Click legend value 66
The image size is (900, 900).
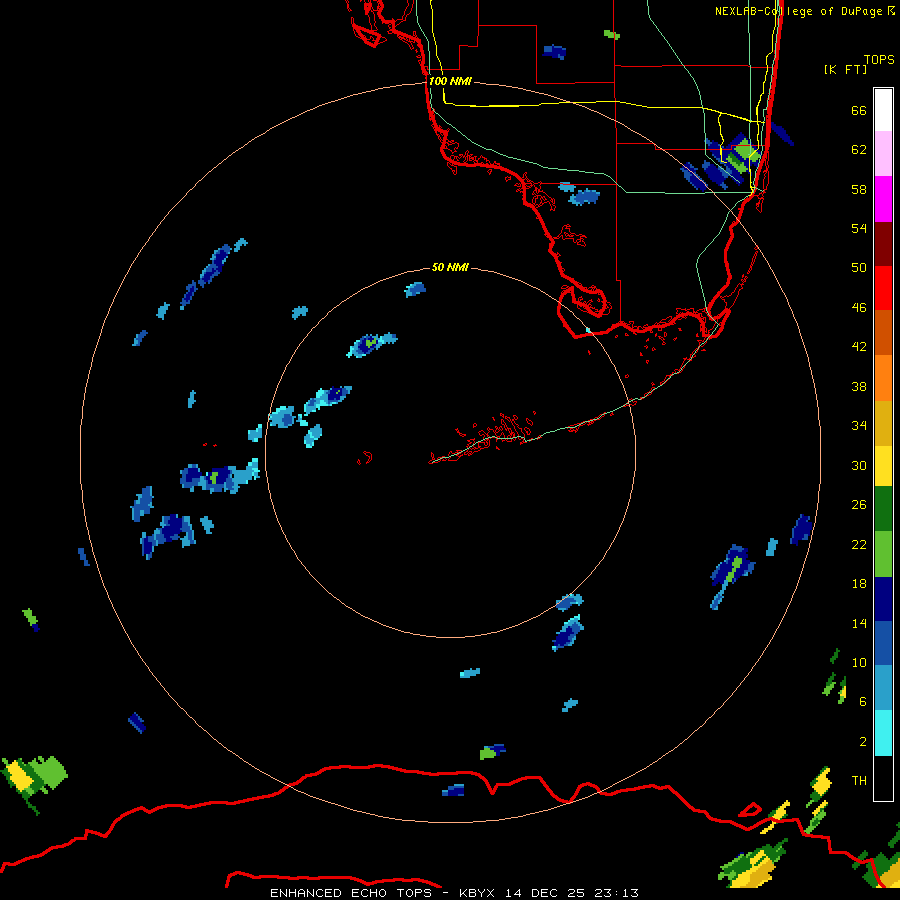click(x=859, y=110)
